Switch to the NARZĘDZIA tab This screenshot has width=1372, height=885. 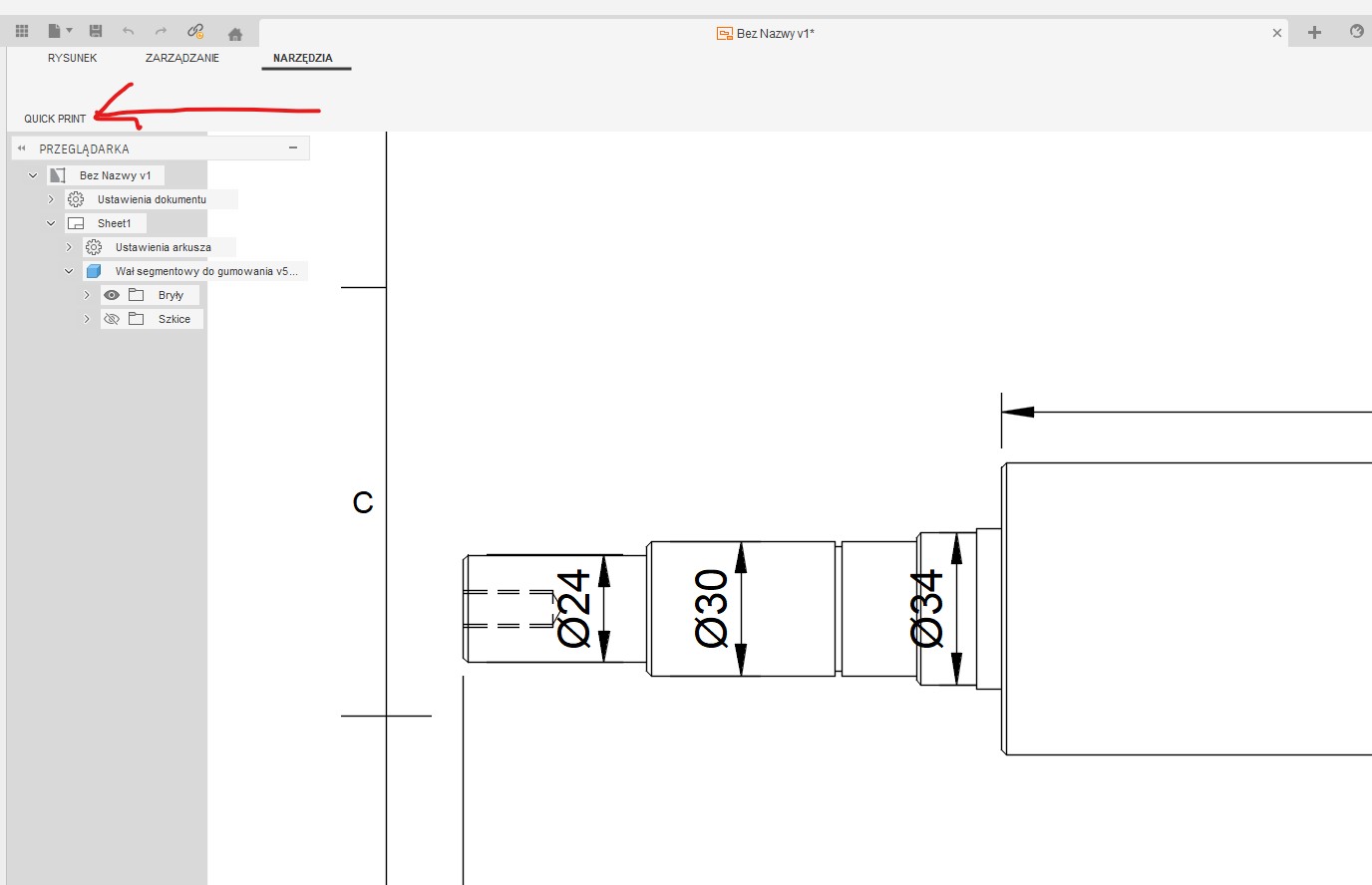coord(303,58)
